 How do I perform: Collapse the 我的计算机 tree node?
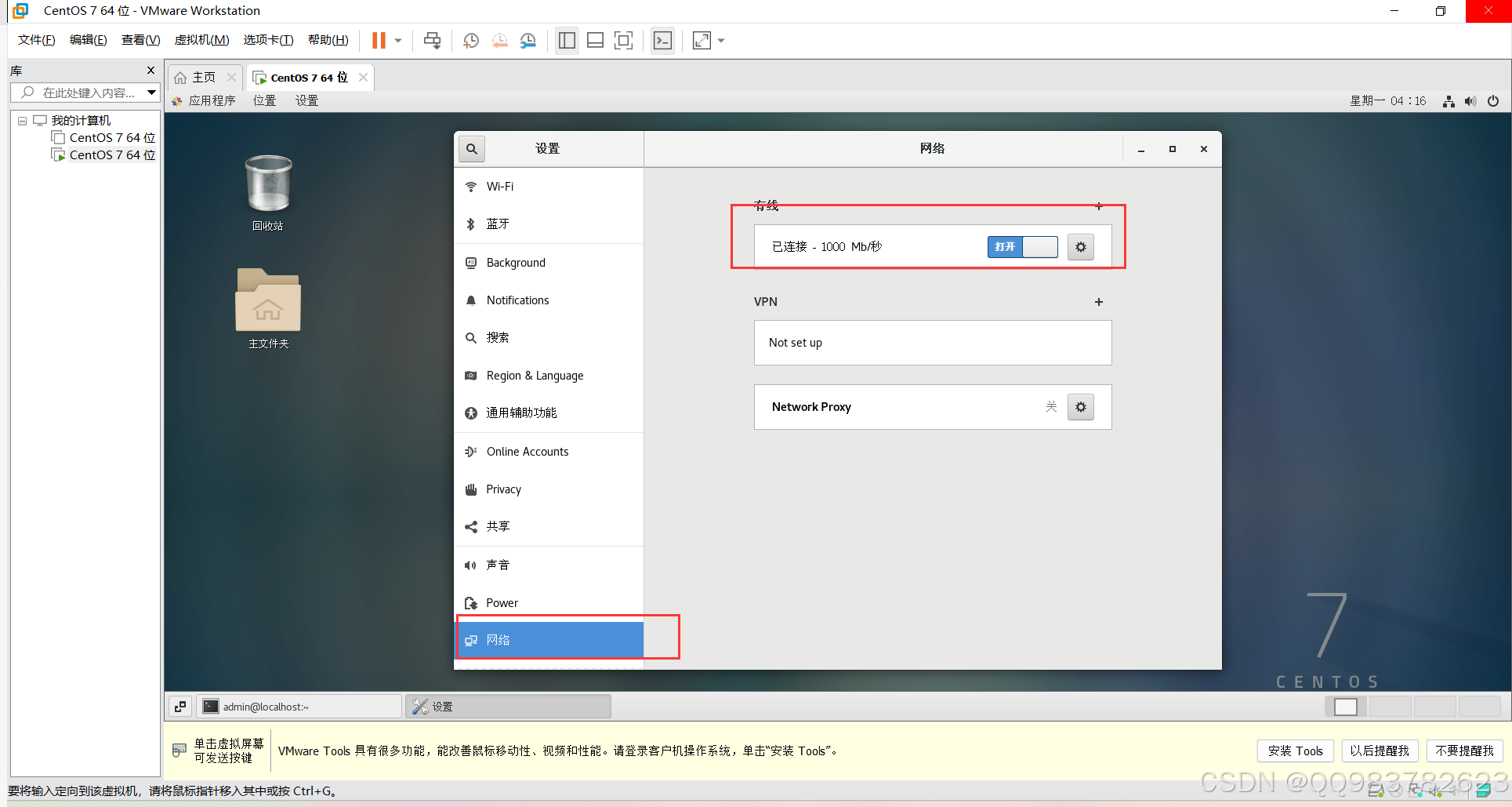coord(23,121)
